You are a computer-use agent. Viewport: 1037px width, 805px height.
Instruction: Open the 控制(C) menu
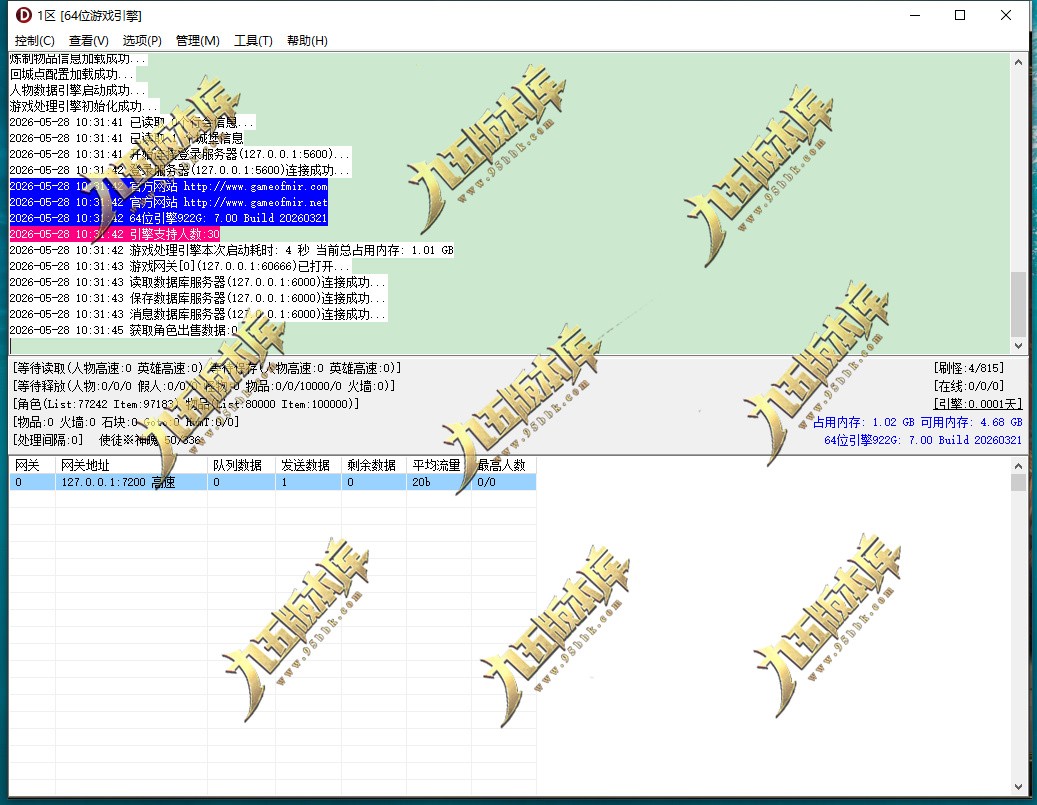pyautogui.click(x=34, y=40)
